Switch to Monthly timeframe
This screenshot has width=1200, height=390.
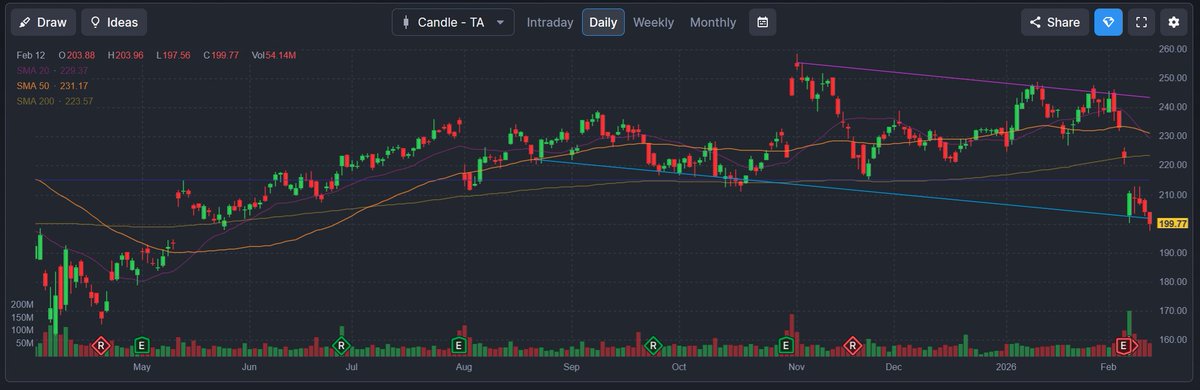(713, 22)
